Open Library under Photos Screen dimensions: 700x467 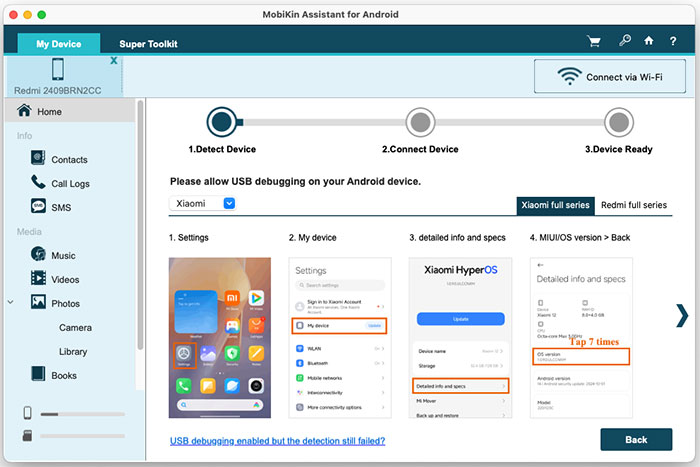73,352
